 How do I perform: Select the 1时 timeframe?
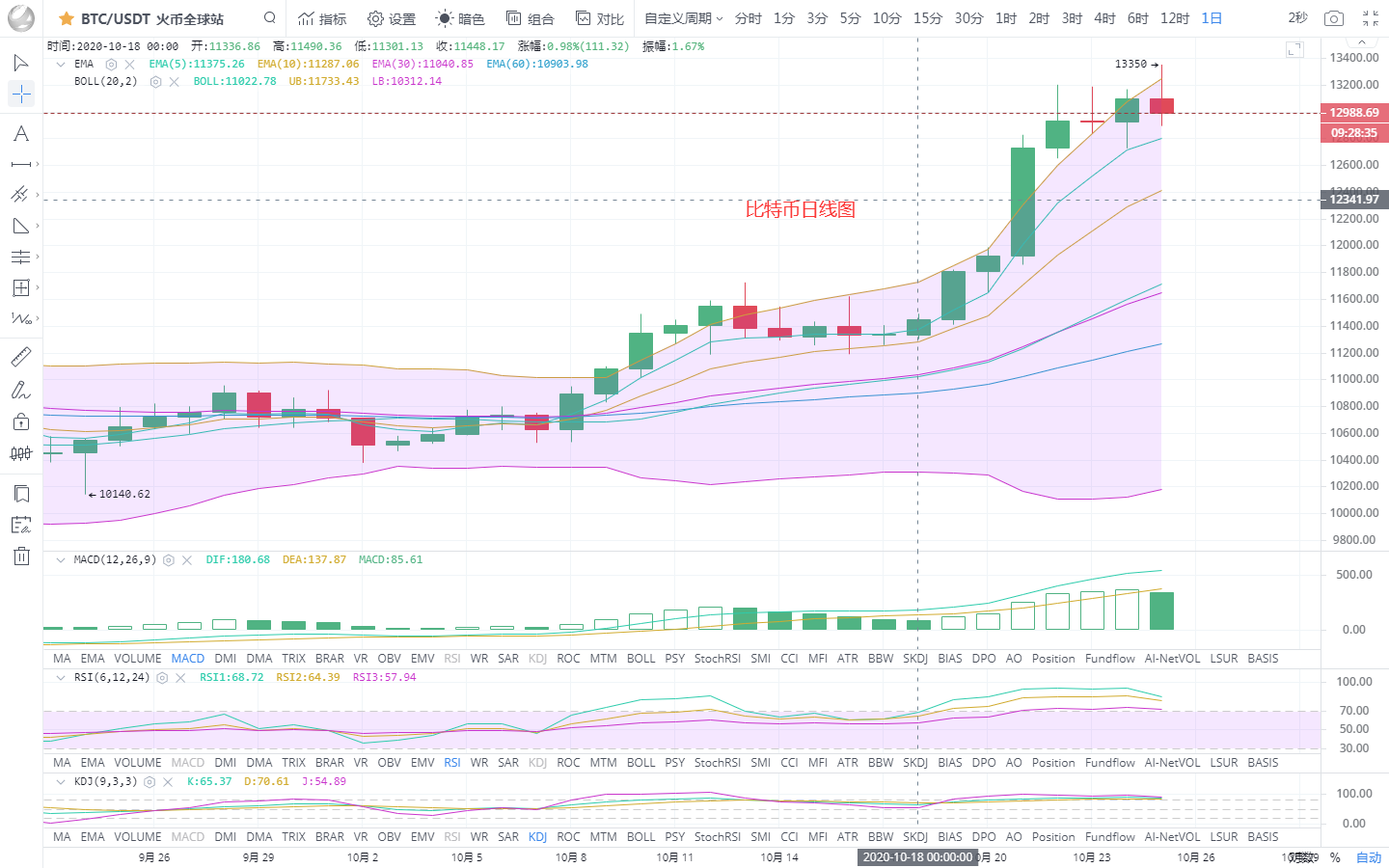click(1006, 18)
